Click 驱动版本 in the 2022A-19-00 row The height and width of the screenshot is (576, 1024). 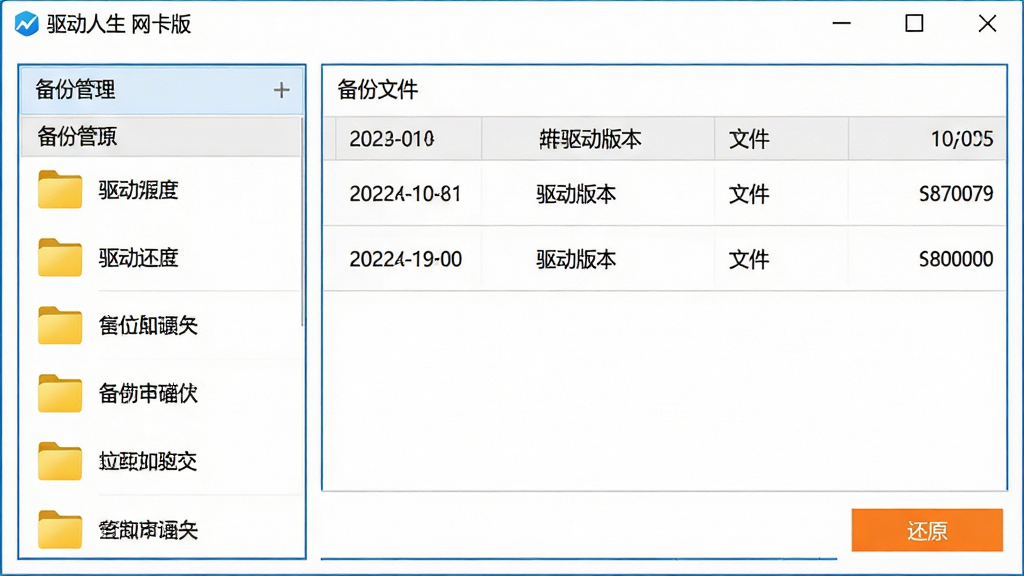point(576,259)
